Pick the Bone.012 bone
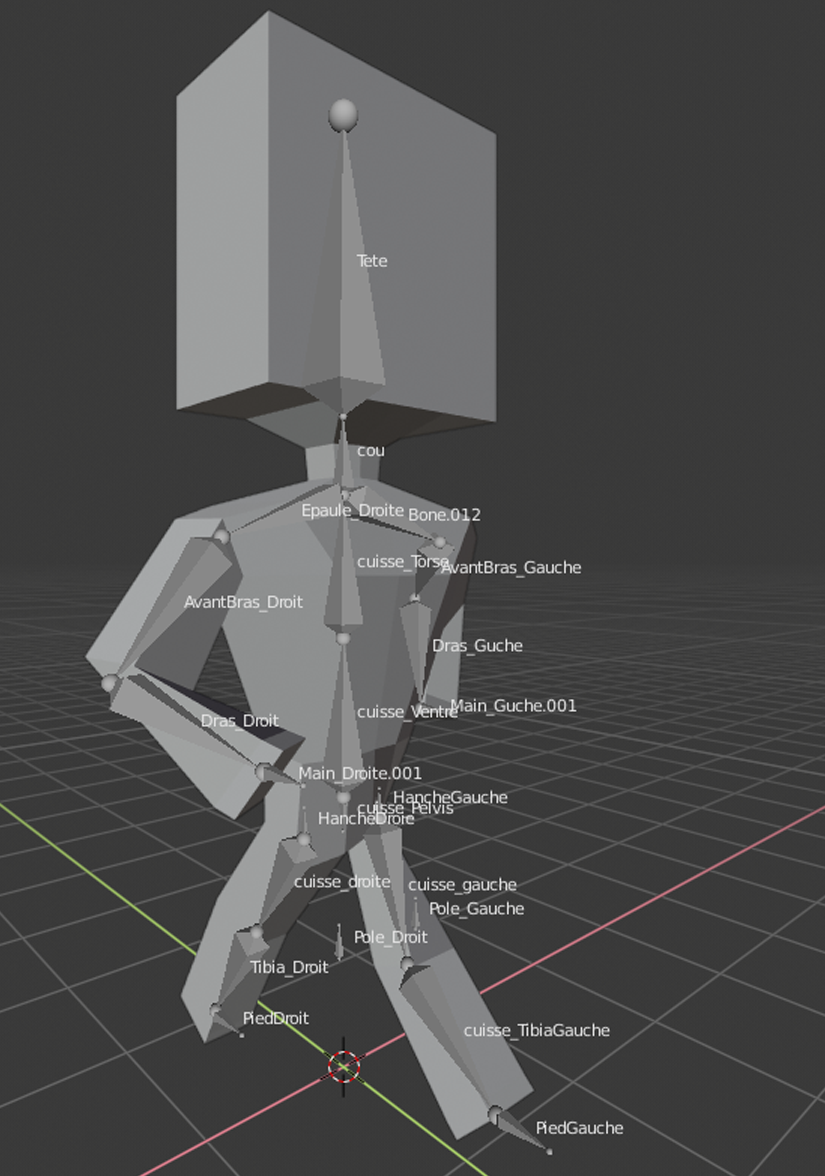This screenshot has width=825, height=1176. click(444, 515)
